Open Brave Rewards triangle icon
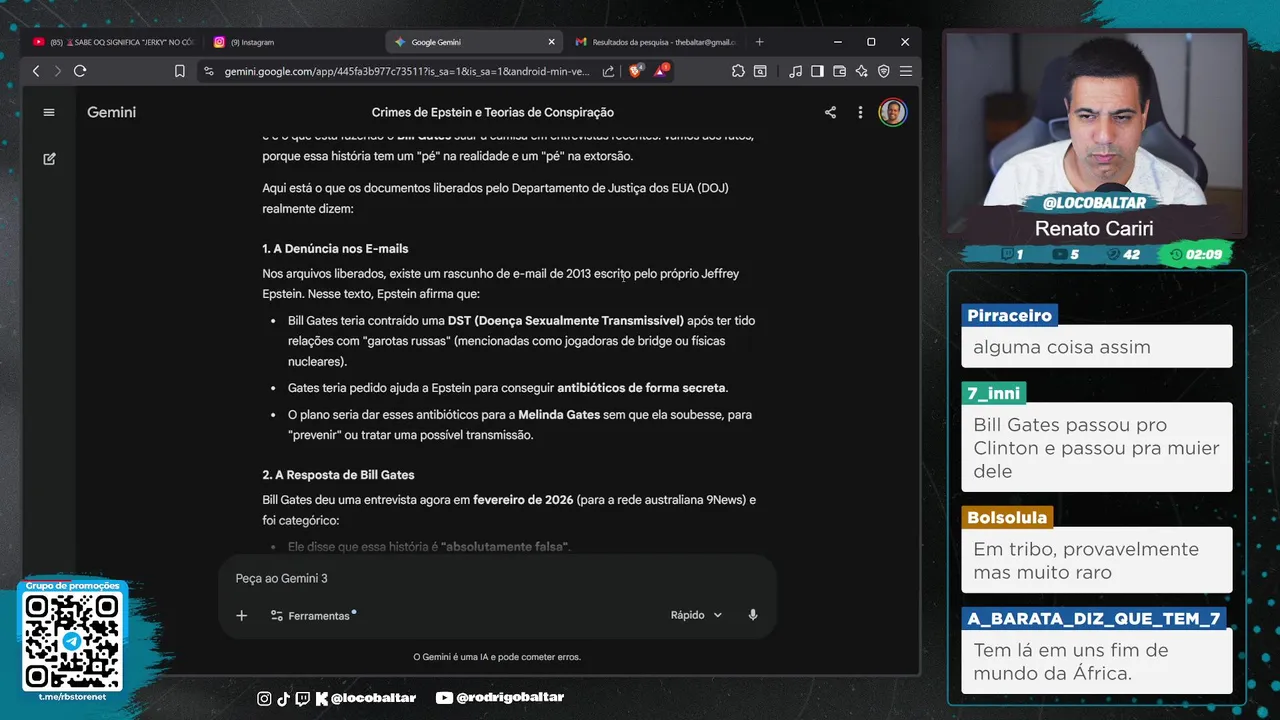The height and width of the screenshot is (720, 1280). click(x=661, y=70)
